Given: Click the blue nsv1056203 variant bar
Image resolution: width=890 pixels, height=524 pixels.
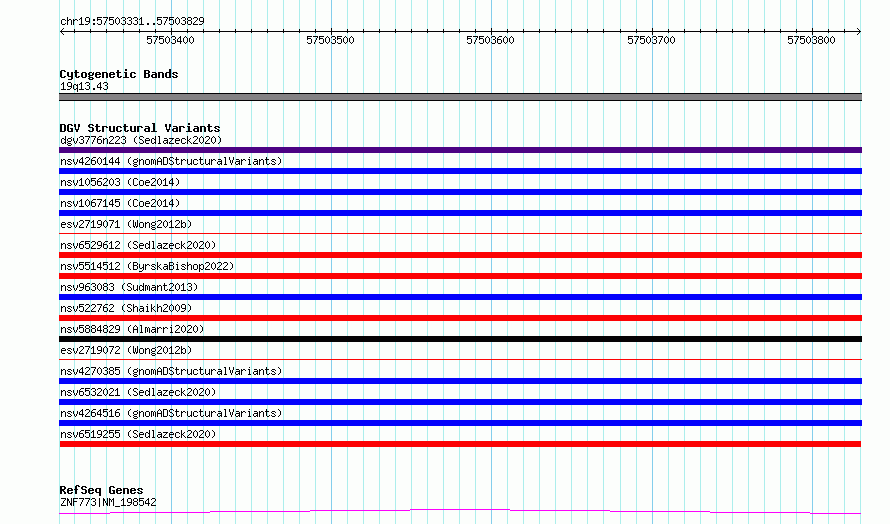Looking at the screenshot, I should point(460,192).
